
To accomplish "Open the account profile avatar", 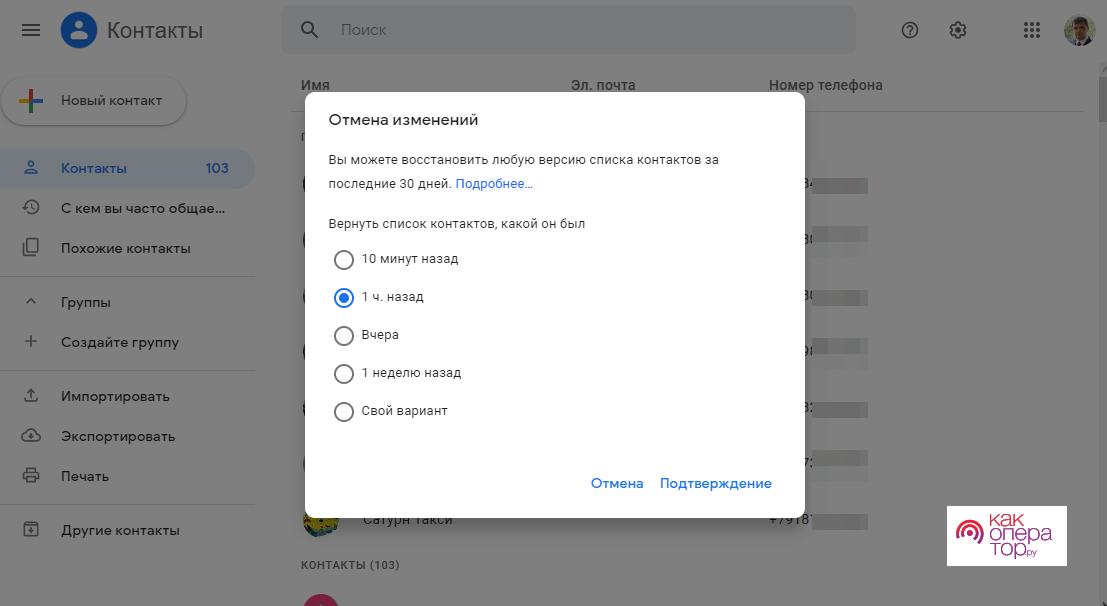I will (x=1079, y=30).
